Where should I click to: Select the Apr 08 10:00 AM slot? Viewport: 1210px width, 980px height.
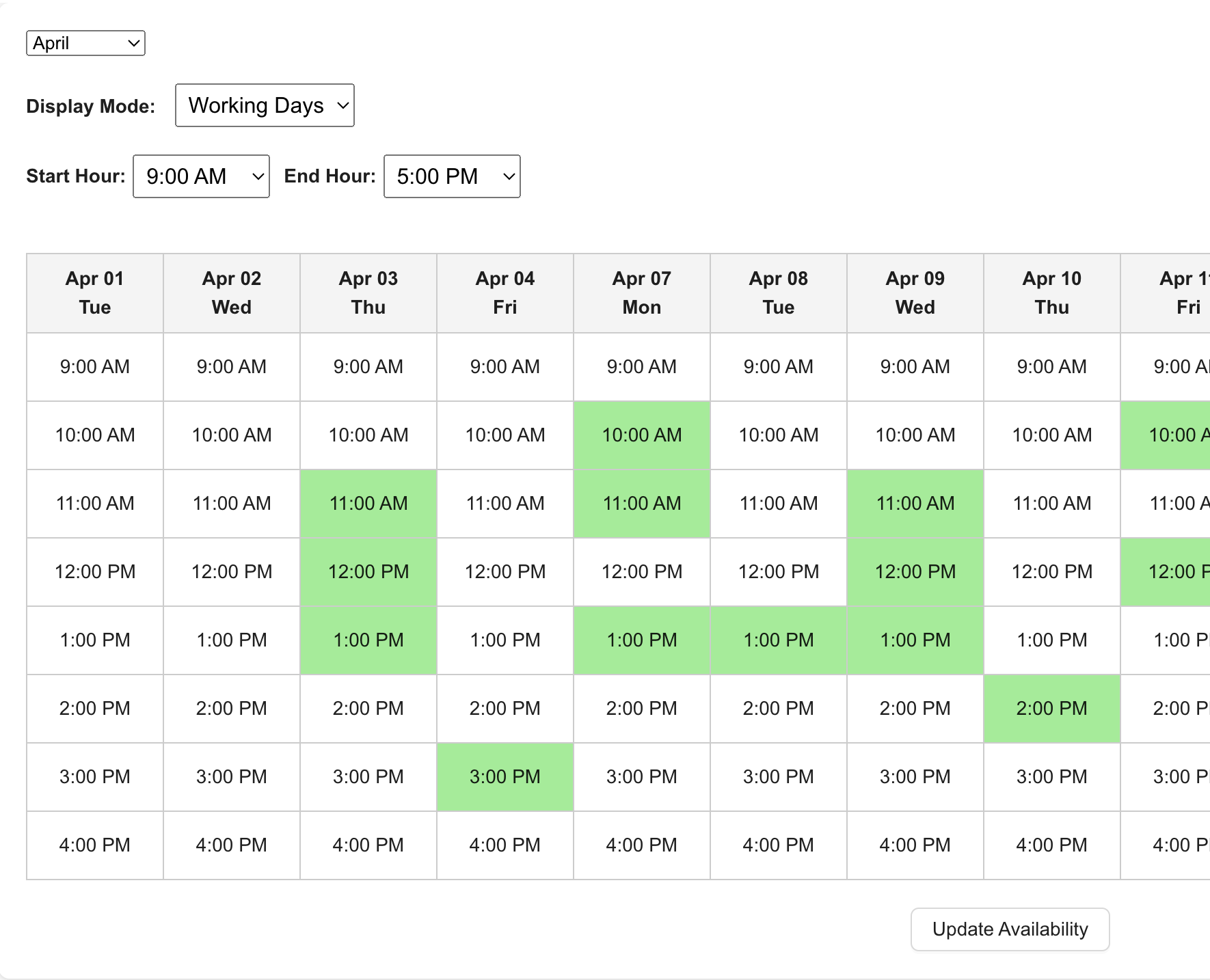click(779, 435)
